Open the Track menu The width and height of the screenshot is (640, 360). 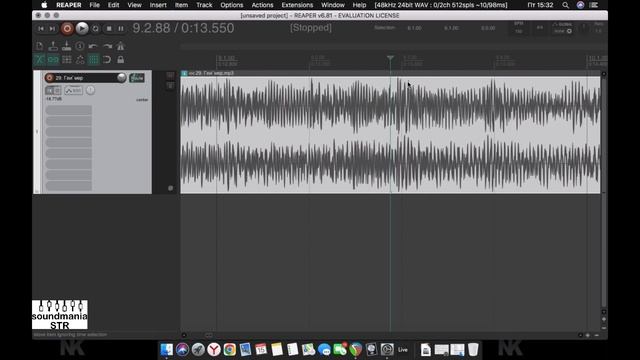[x=204, y=5]
